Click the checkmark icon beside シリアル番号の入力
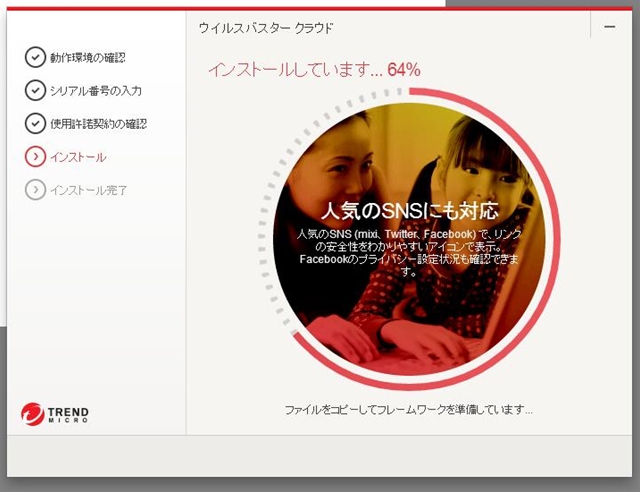Image resolution: width=640 pixels, height=492 pixels. (x=35, y=90)
